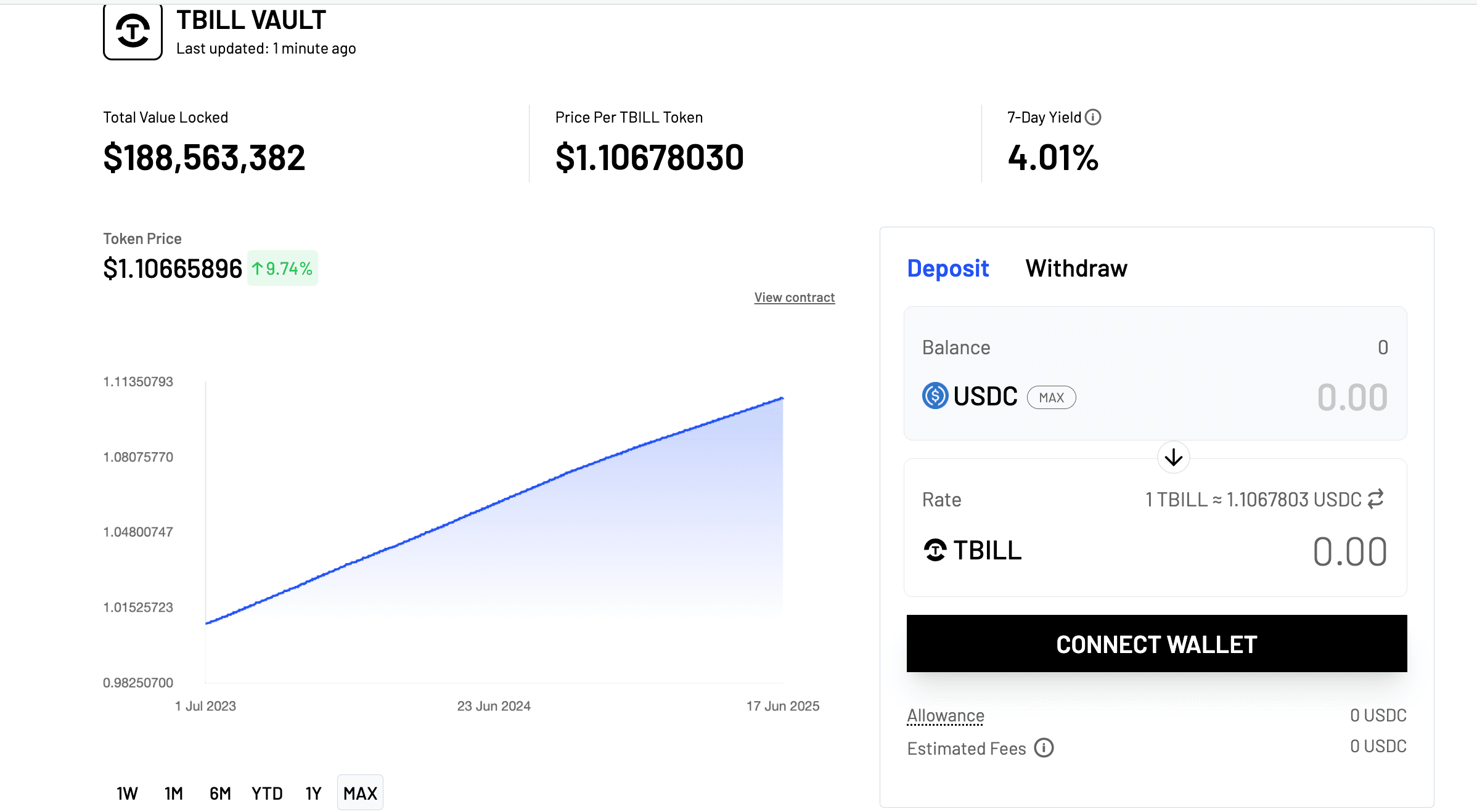The image size is (1477, 812).
Task: Open the Estimated Fees info icon
Action: [x=1044, y=748]
